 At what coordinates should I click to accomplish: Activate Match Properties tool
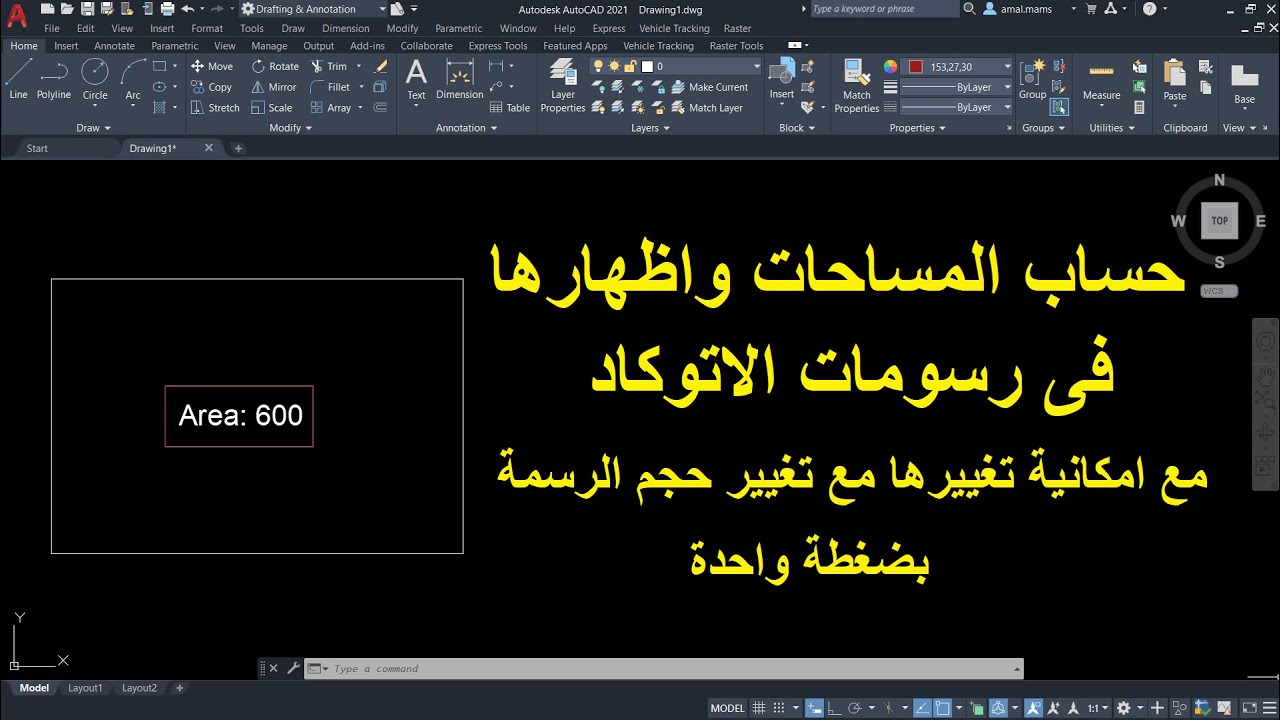857,85
